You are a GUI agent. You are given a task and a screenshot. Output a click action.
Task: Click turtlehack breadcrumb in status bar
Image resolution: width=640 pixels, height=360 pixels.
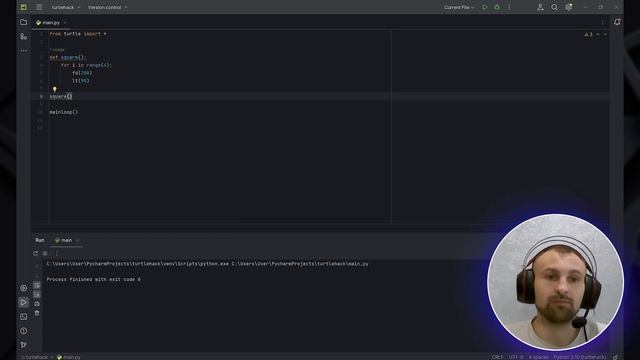(x=35, y=357)
